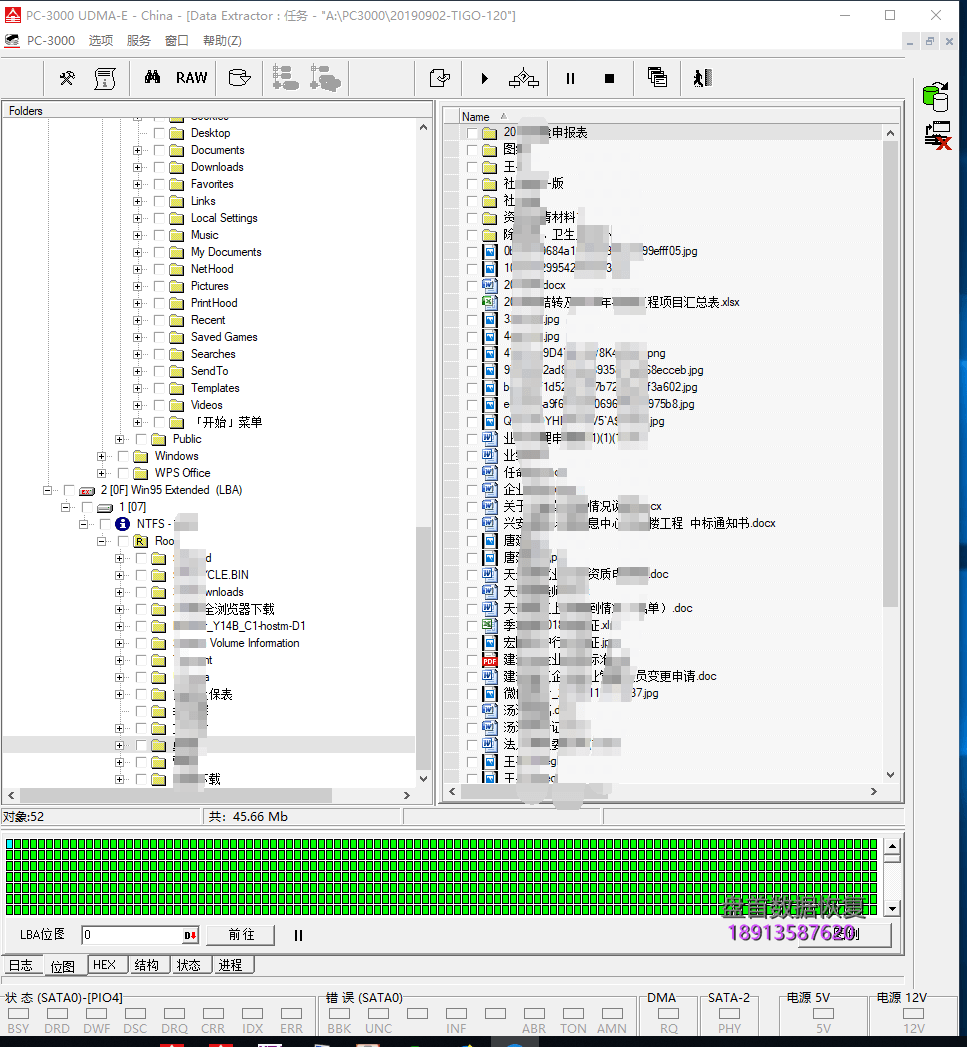Expand the My Documents folder node
Screen dimensions: 967x1047
(138, 252)
